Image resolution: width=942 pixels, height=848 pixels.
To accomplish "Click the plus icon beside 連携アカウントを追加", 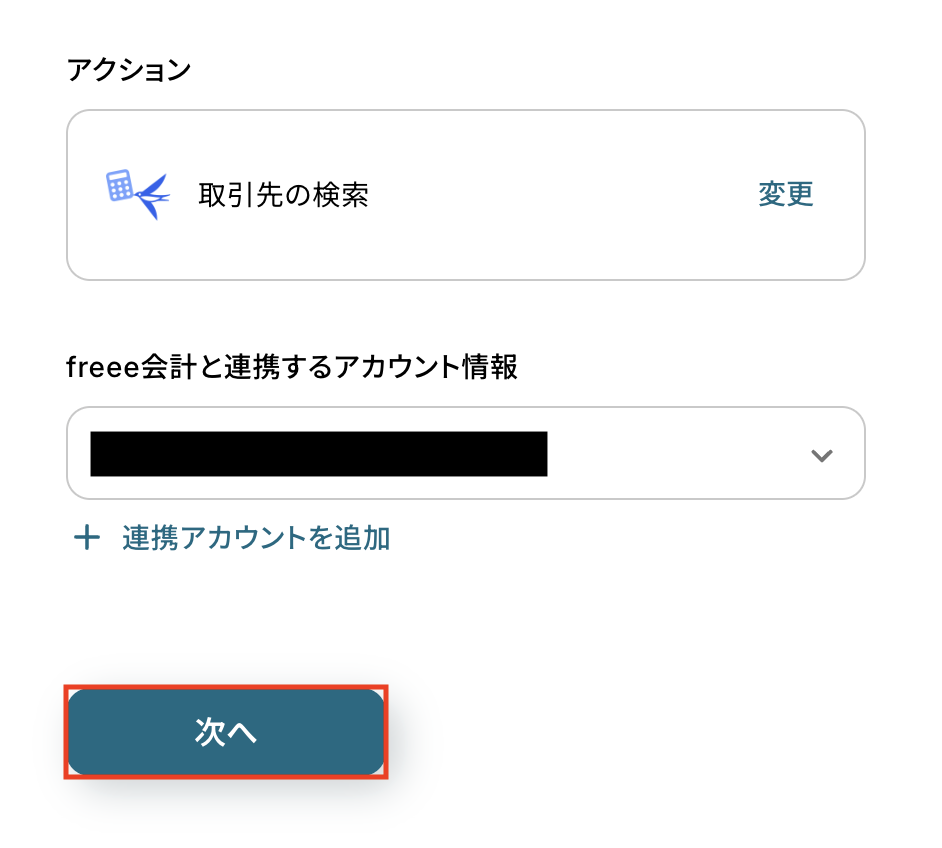I will (x=88, y=539).
